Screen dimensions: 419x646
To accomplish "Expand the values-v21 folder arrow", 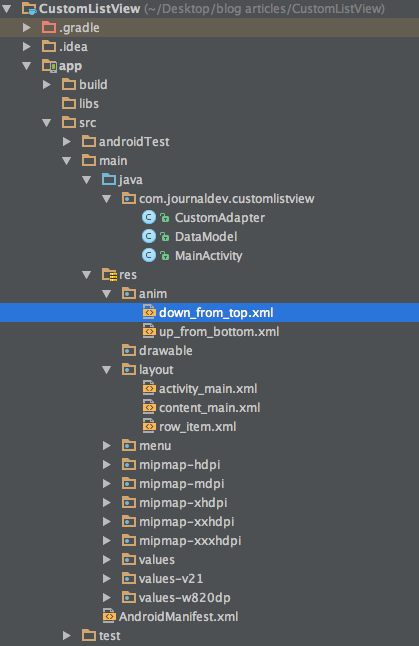I will tap(107, 578).
